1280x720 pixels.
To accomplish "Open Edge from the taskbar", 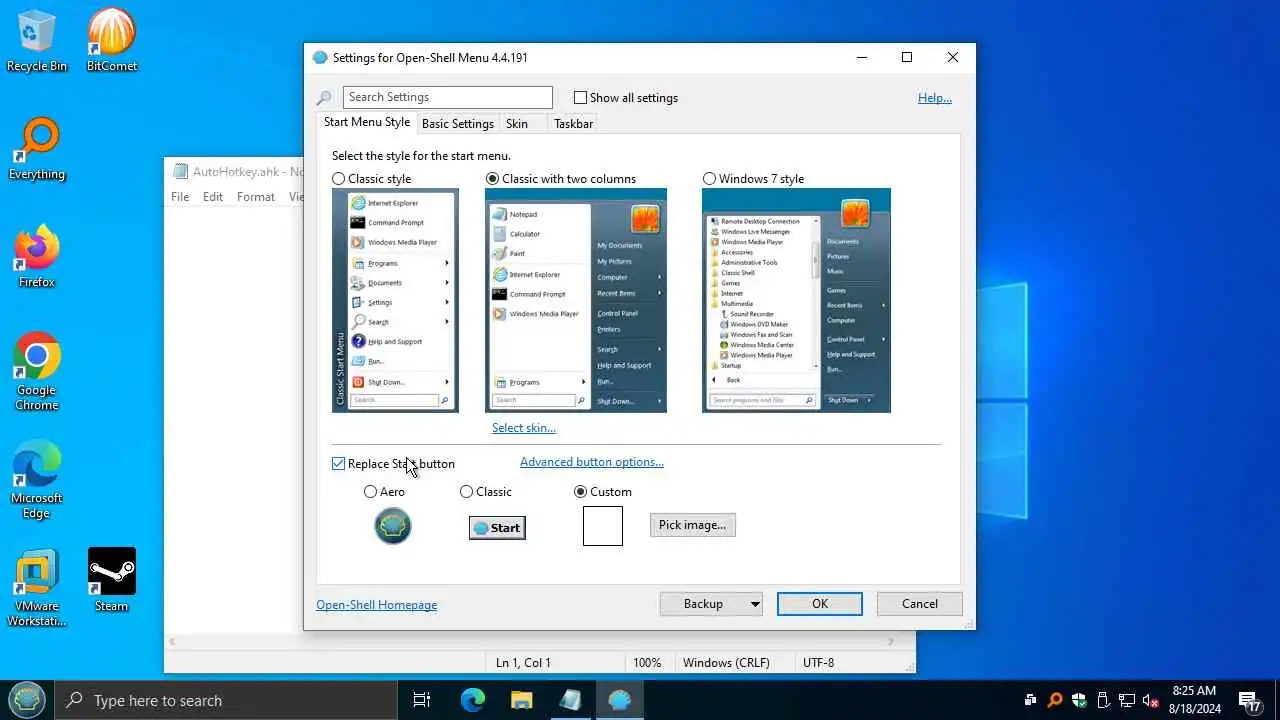I will pyautogui.click(x=472, y=700).
